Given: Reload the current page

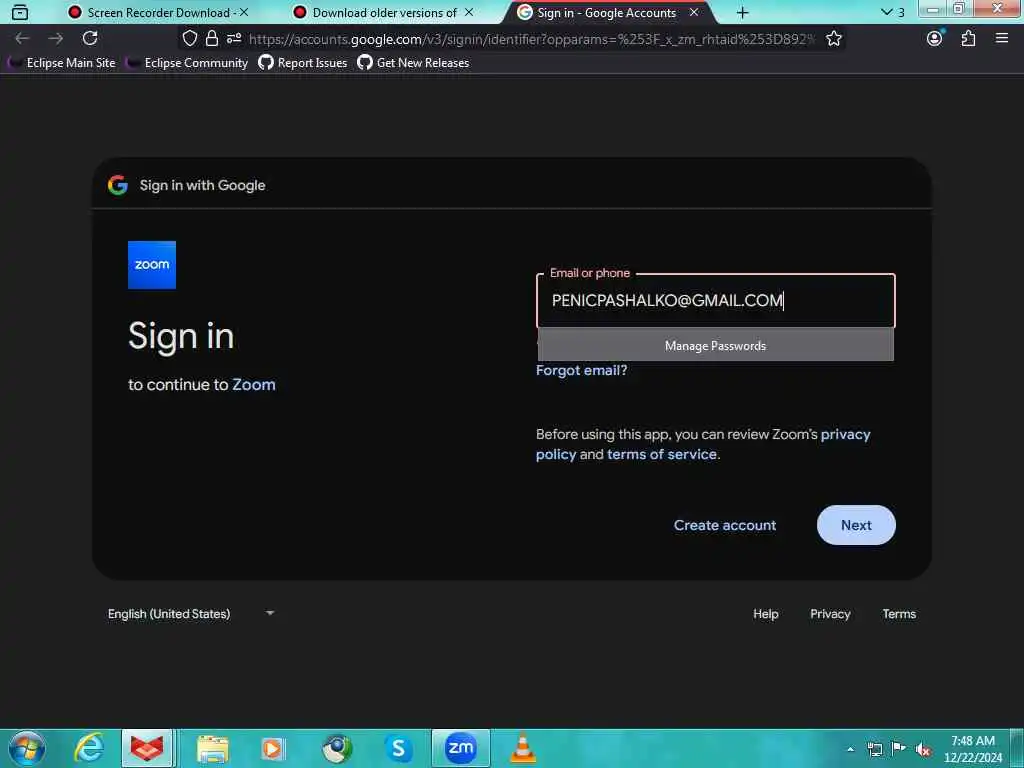Looking at the screenshot, I should tap(90, 38).
